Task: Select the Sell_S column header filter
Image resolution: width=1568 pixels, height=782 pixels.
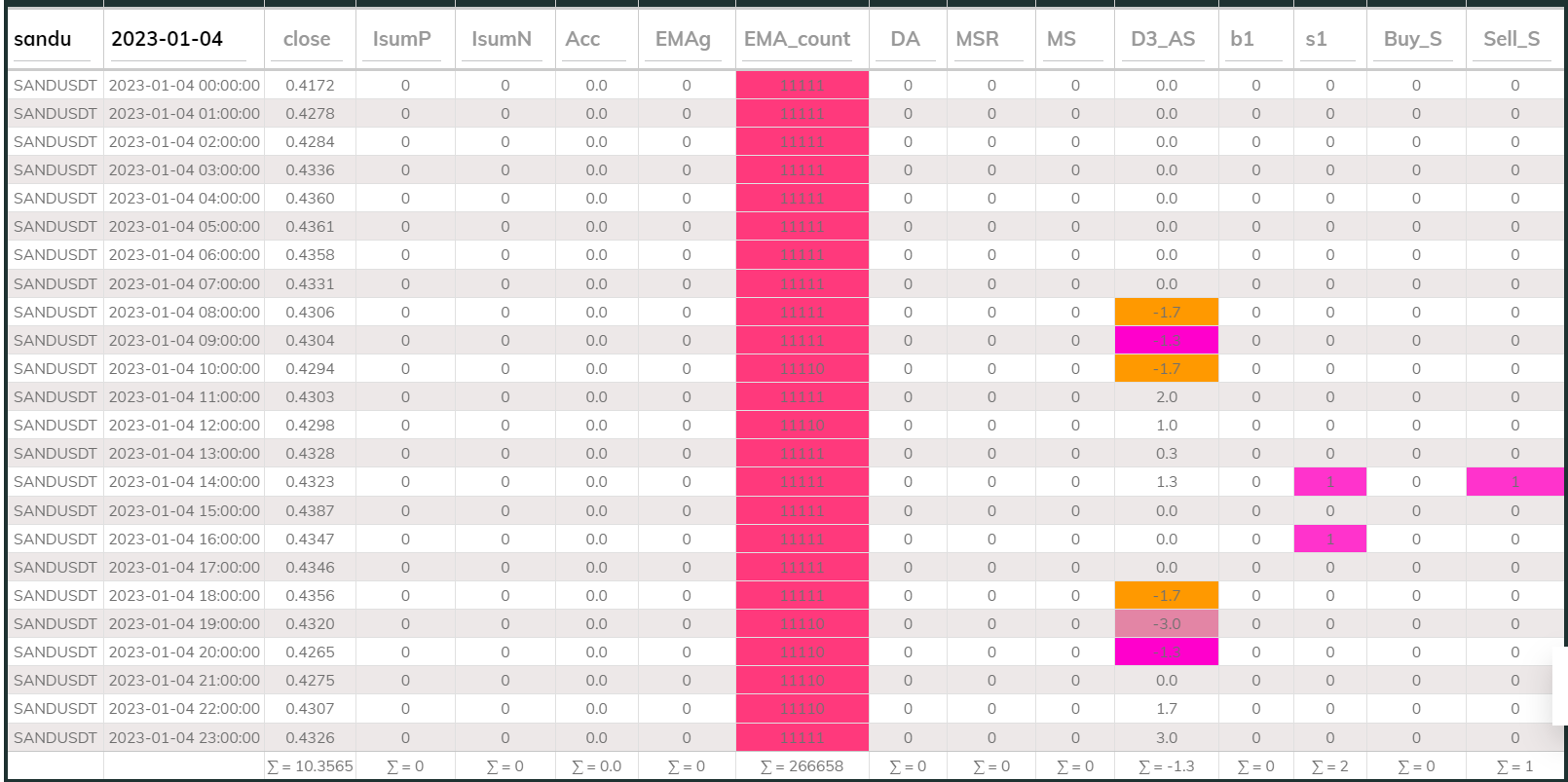Action: (x=1512, y=39)
